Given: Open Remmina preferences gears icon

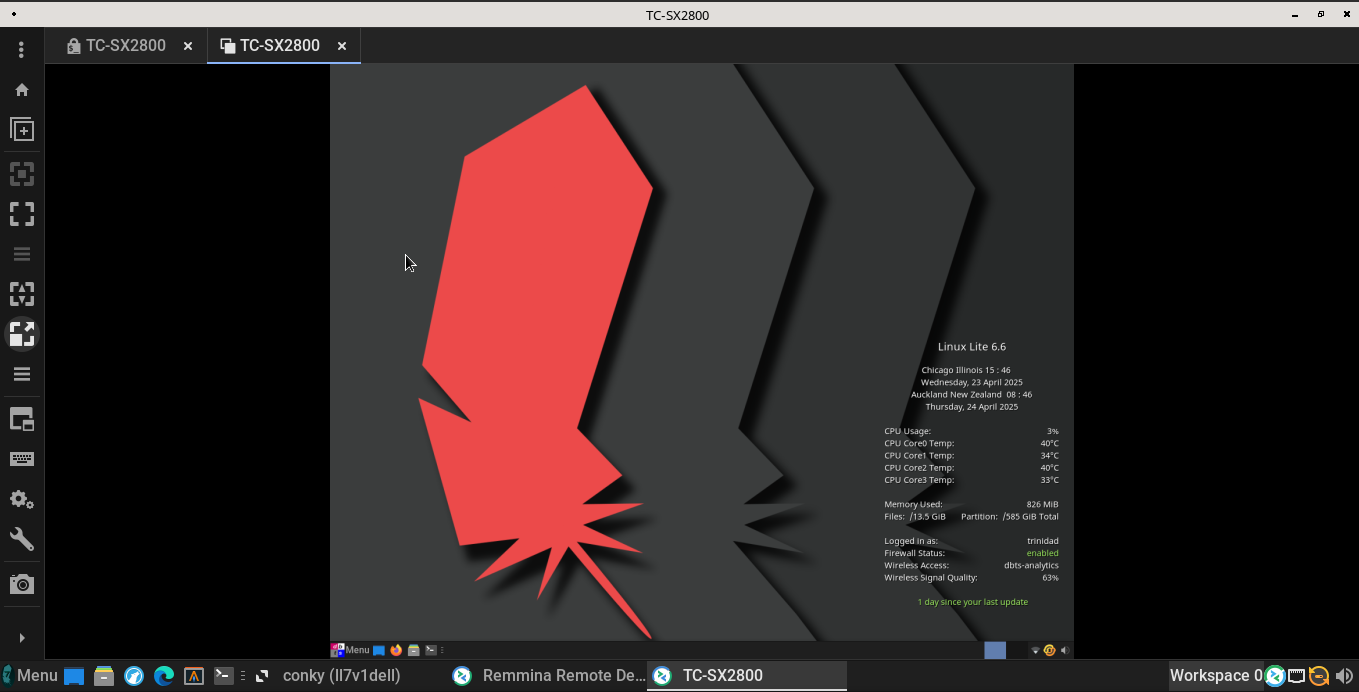Looking at the screenshot, I should click(22, 499).
